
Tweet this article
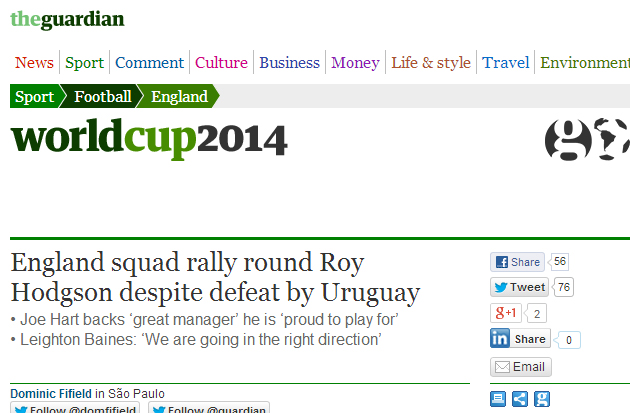click(519, 287)
